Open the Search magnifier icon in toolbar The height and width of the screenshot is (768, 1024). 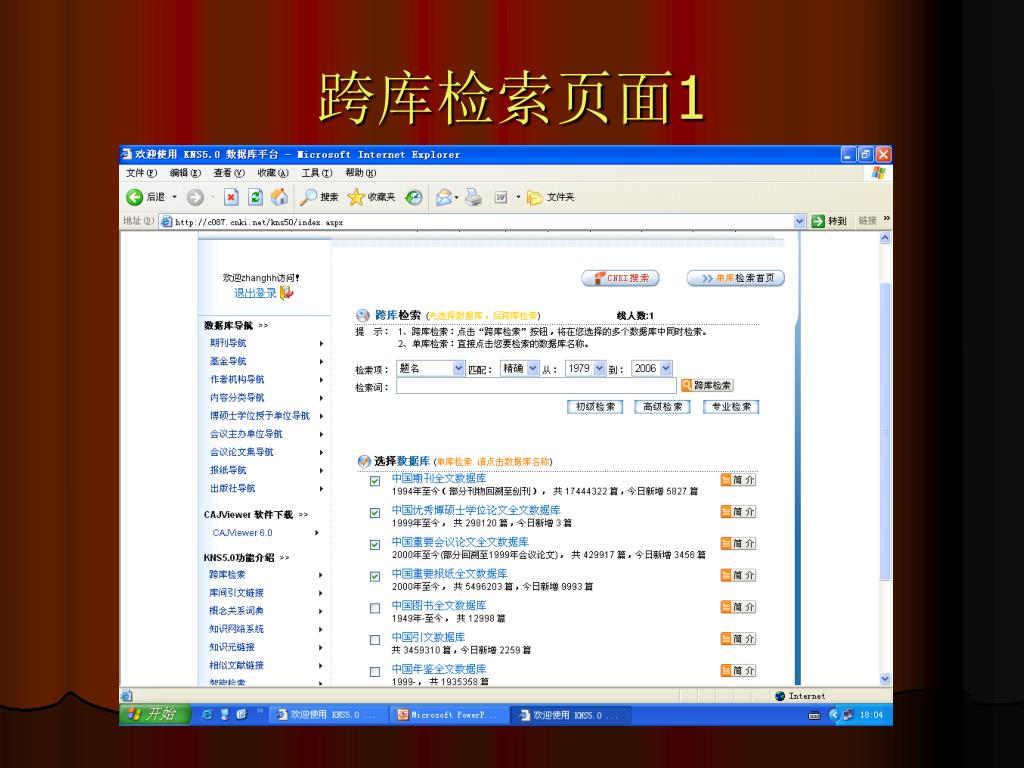pos(308,197)
